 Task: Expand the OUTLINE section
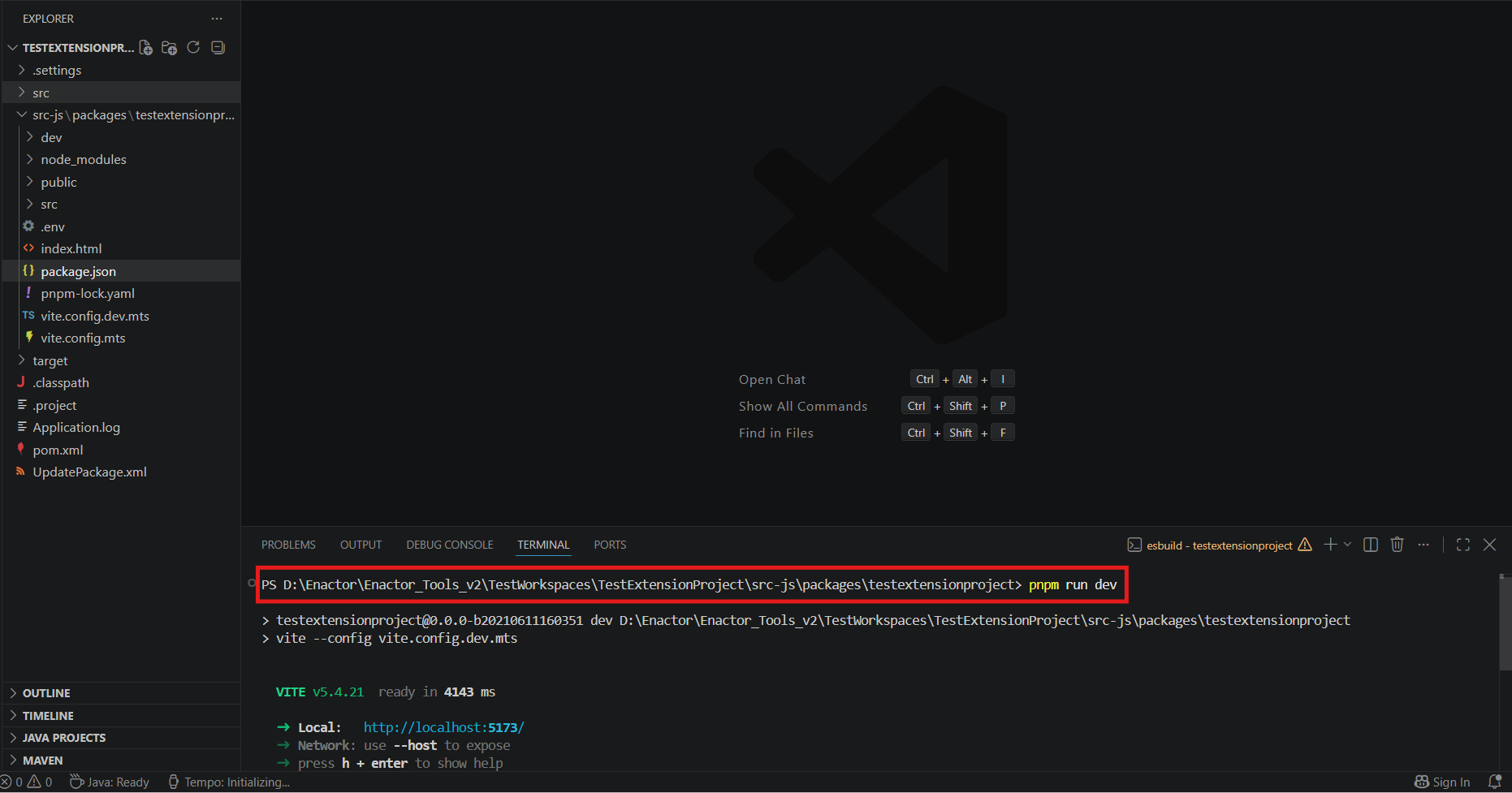[x=122, y=693]
